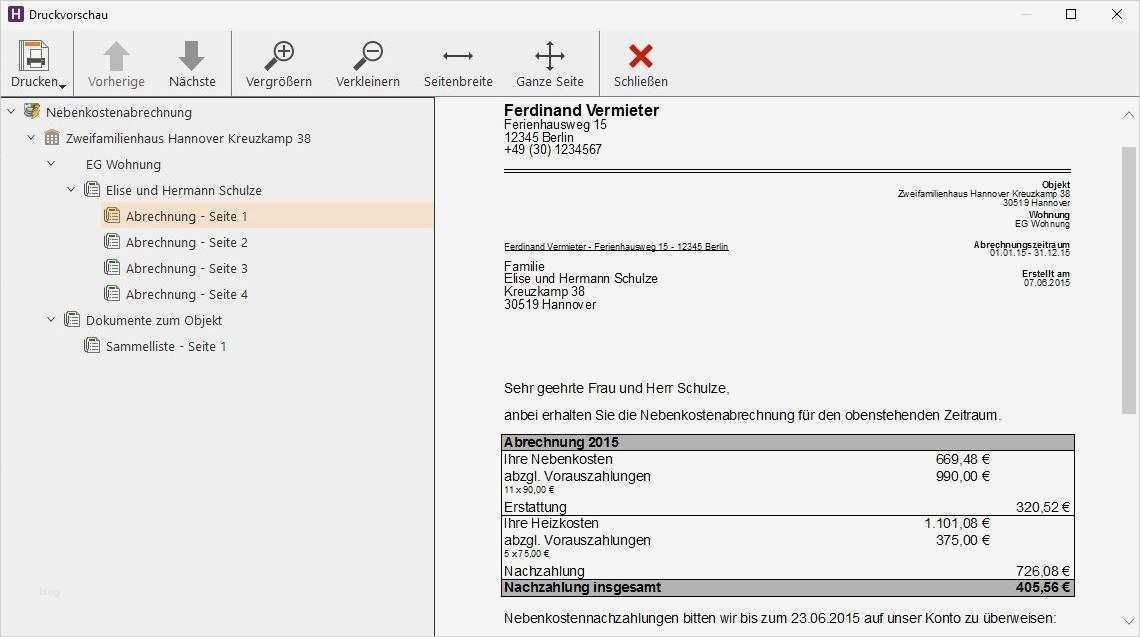Select Abrechnung - Seite 3 in the sidebar

click(x=187, y=267)
